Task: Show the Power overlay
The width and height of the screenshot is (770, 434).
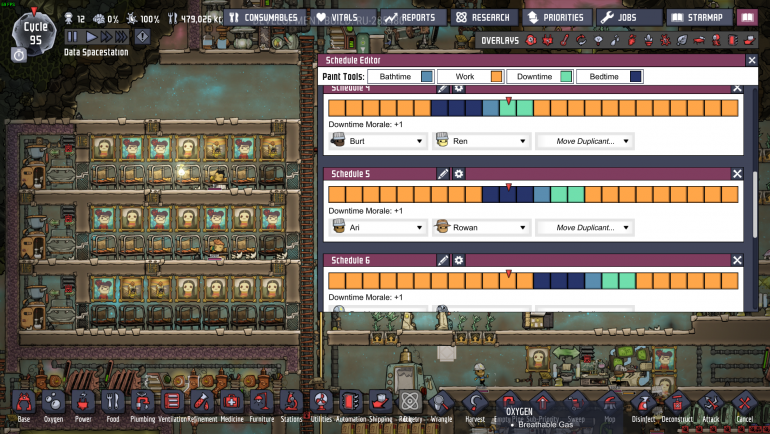Action: pos(548,40)
